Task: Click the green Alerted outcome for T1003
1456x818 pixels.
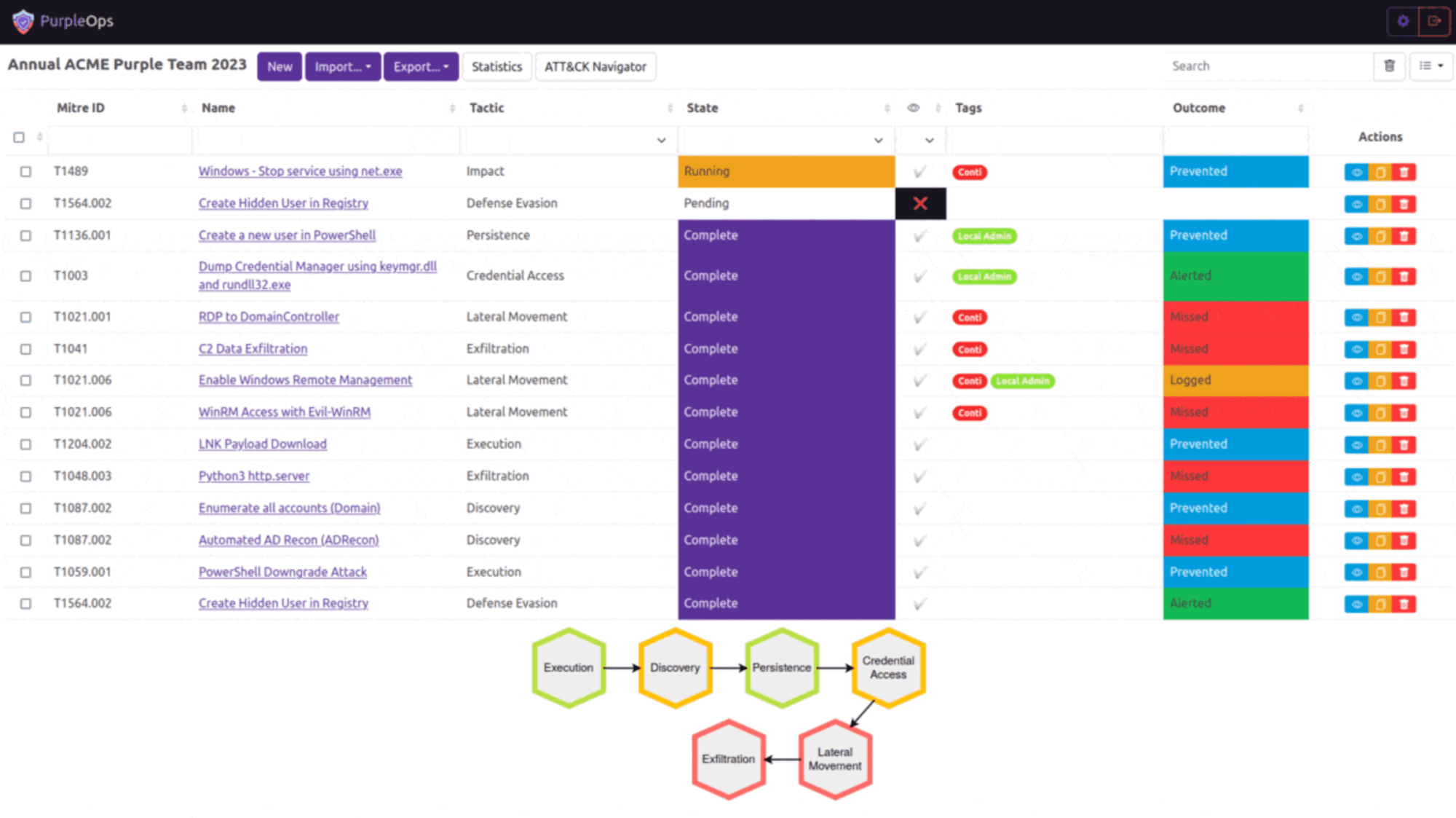Action: 1235,276
